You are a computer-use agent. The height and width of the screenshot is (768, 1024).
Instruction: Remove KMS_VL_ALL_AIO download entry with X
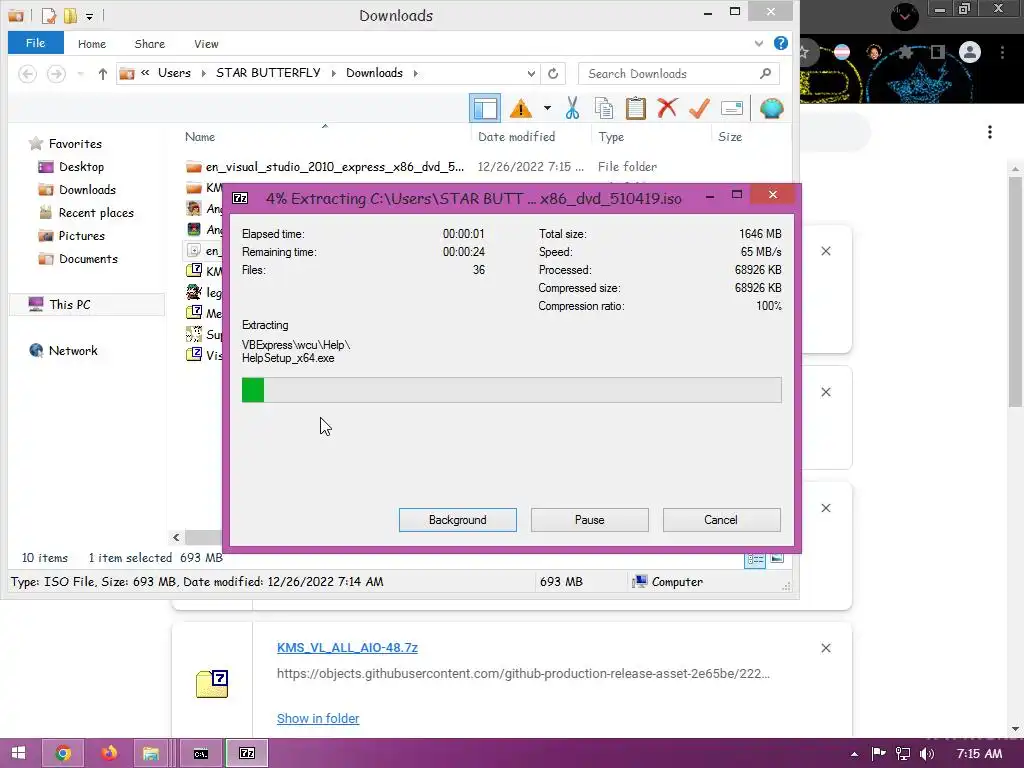825,648
